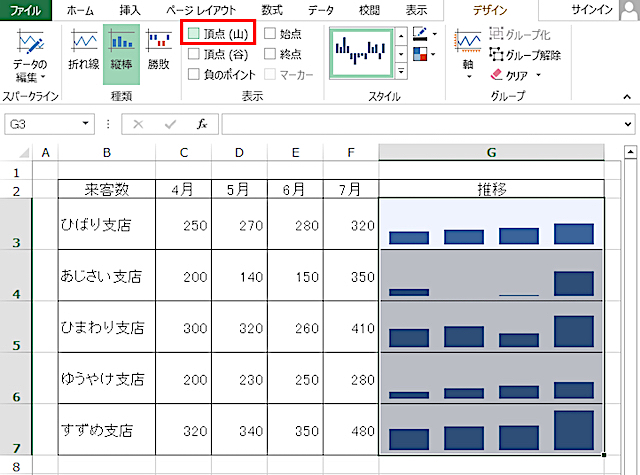Open the insert function fx dialog
The image size is (640, 475).
(202, 124)
